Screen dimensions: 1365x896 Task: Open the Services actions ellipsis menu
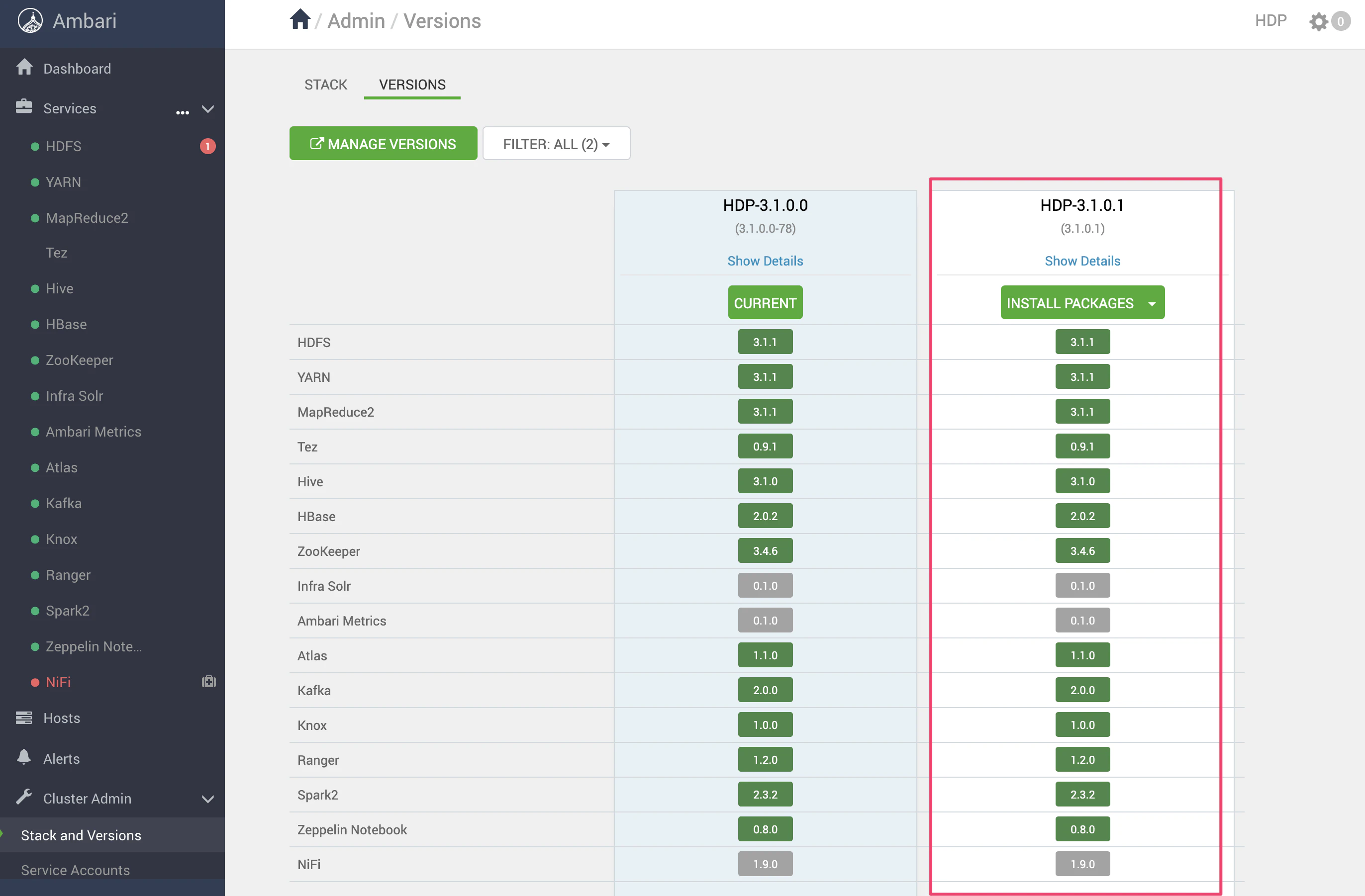click(183, 112)
